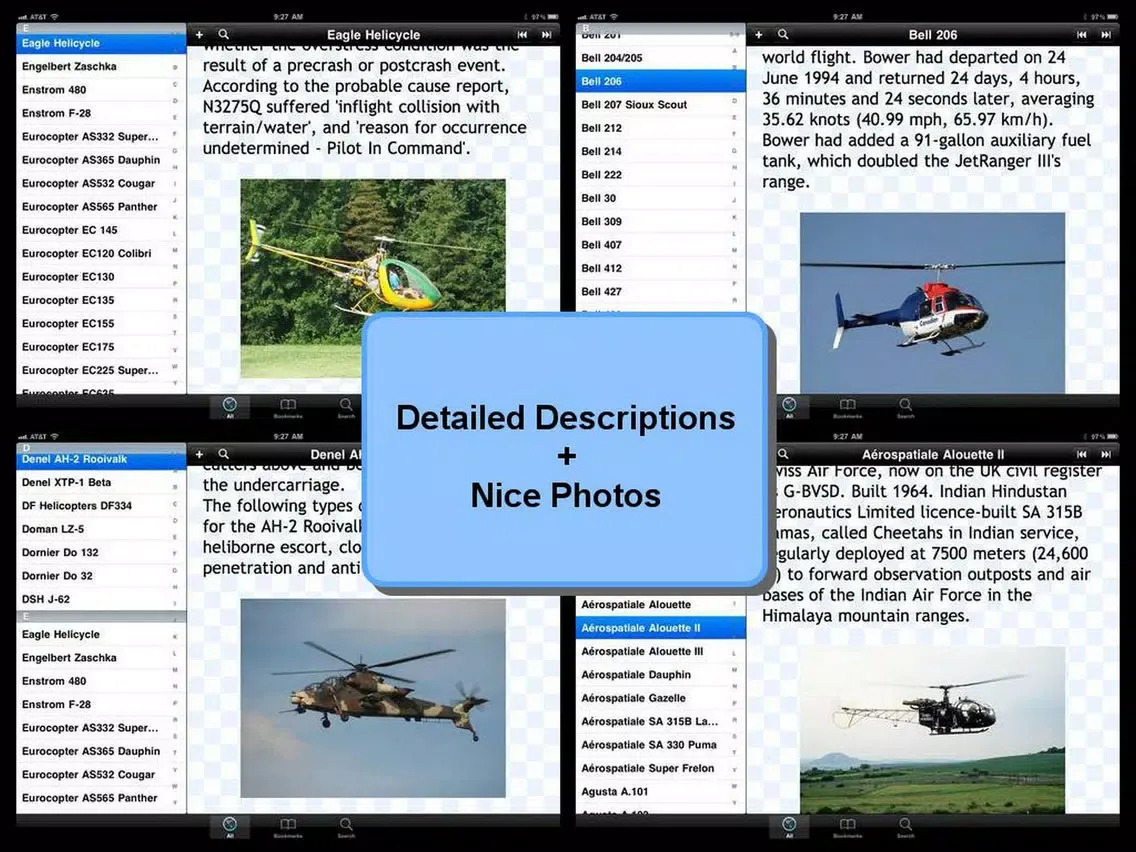
Task: Select Aérospatiale Super Frelon entry
Action: coord(660,768)
